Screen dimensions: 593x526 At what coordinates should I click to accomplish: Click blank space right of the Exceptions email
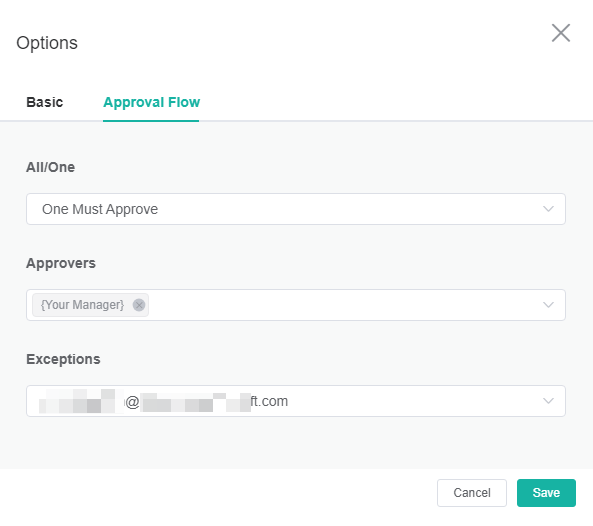tap(412, 401)
